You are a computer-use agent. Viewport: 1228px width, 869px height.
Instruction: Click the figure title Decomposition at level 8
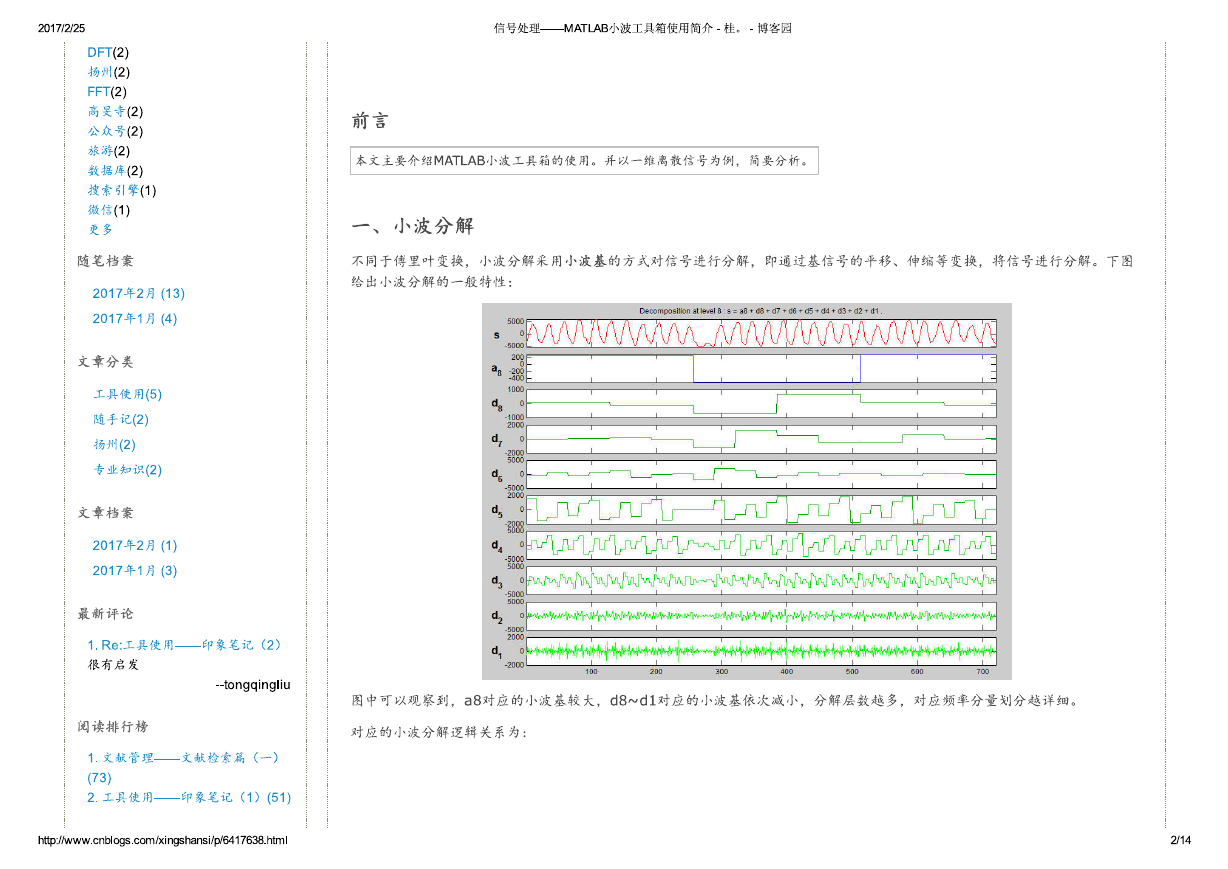760,311
